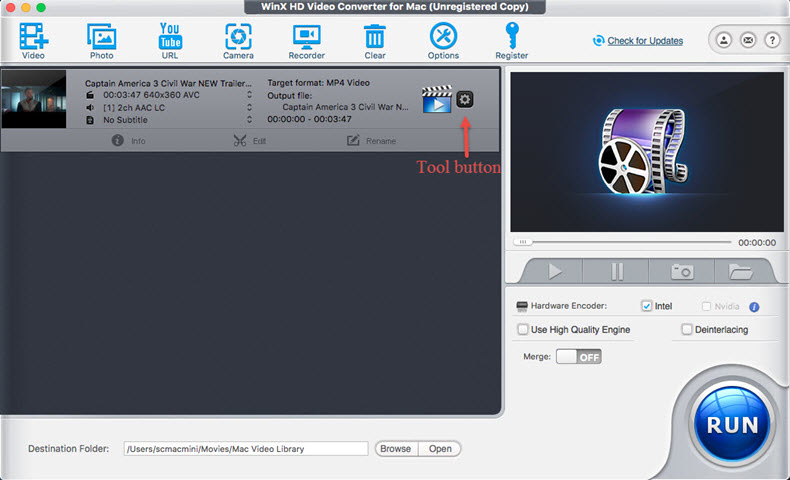Change the subtitle track selector
Screen dimensions: 790x480
pyautogui.click(x=249, y=120)
